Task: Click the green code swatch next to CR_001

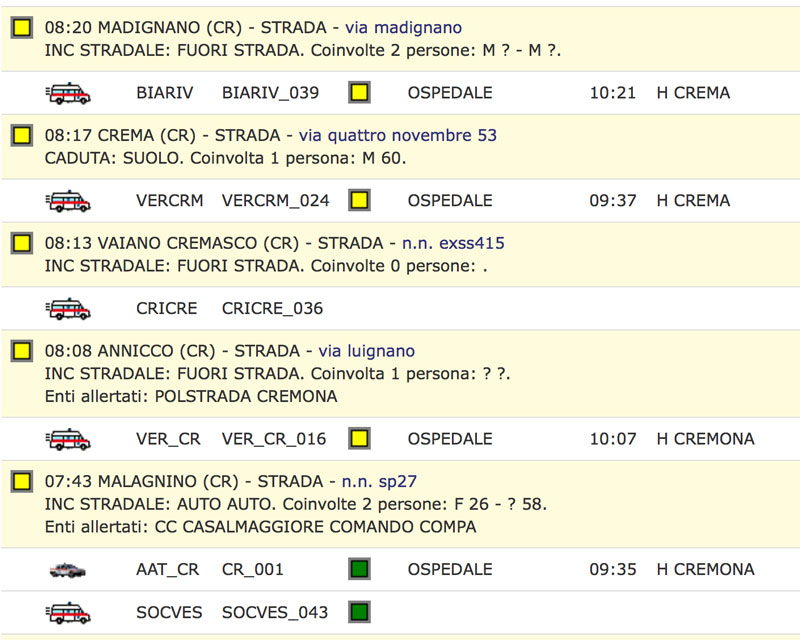Action: (359, 569)
